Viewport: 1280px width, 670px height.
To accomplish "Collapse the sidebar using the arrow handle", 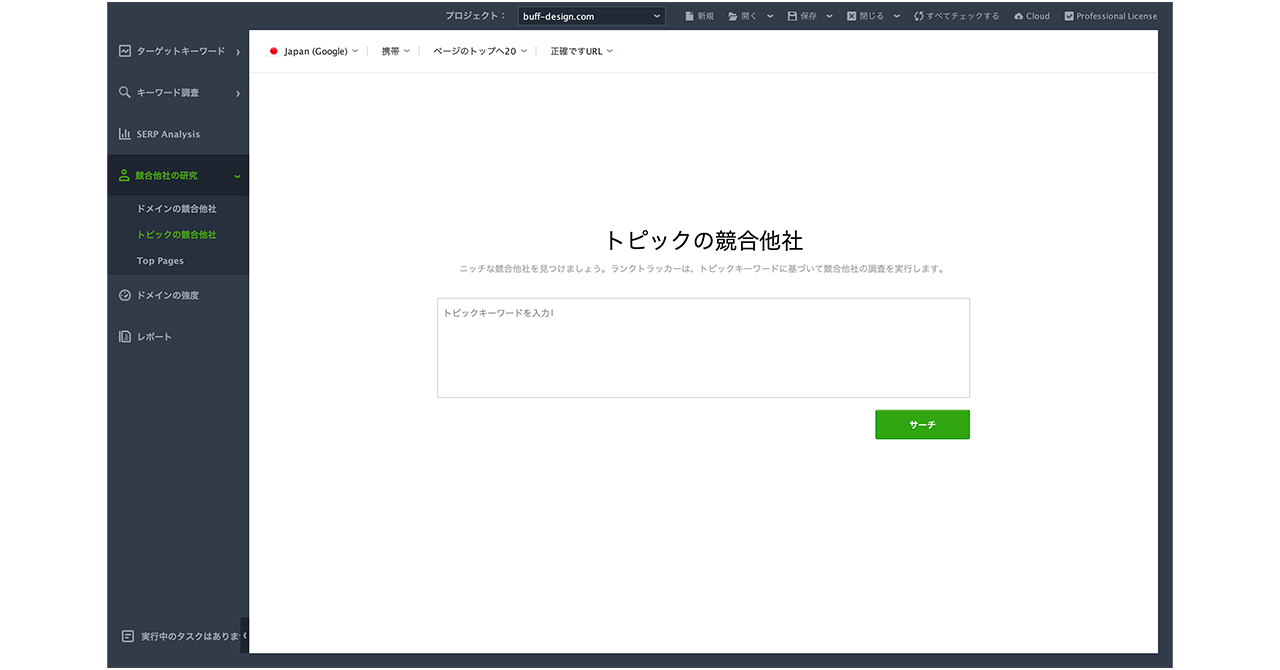I will tap(245, 635).
